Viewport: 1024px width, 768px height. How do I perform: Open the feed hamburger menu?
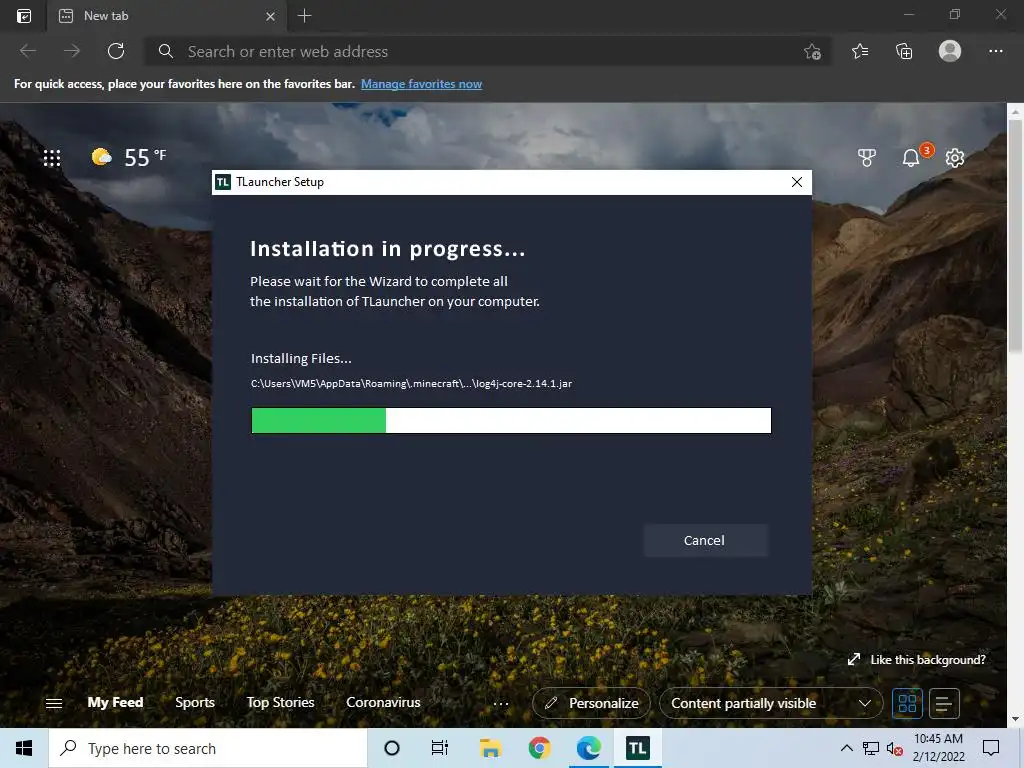(x=54, y=703)
